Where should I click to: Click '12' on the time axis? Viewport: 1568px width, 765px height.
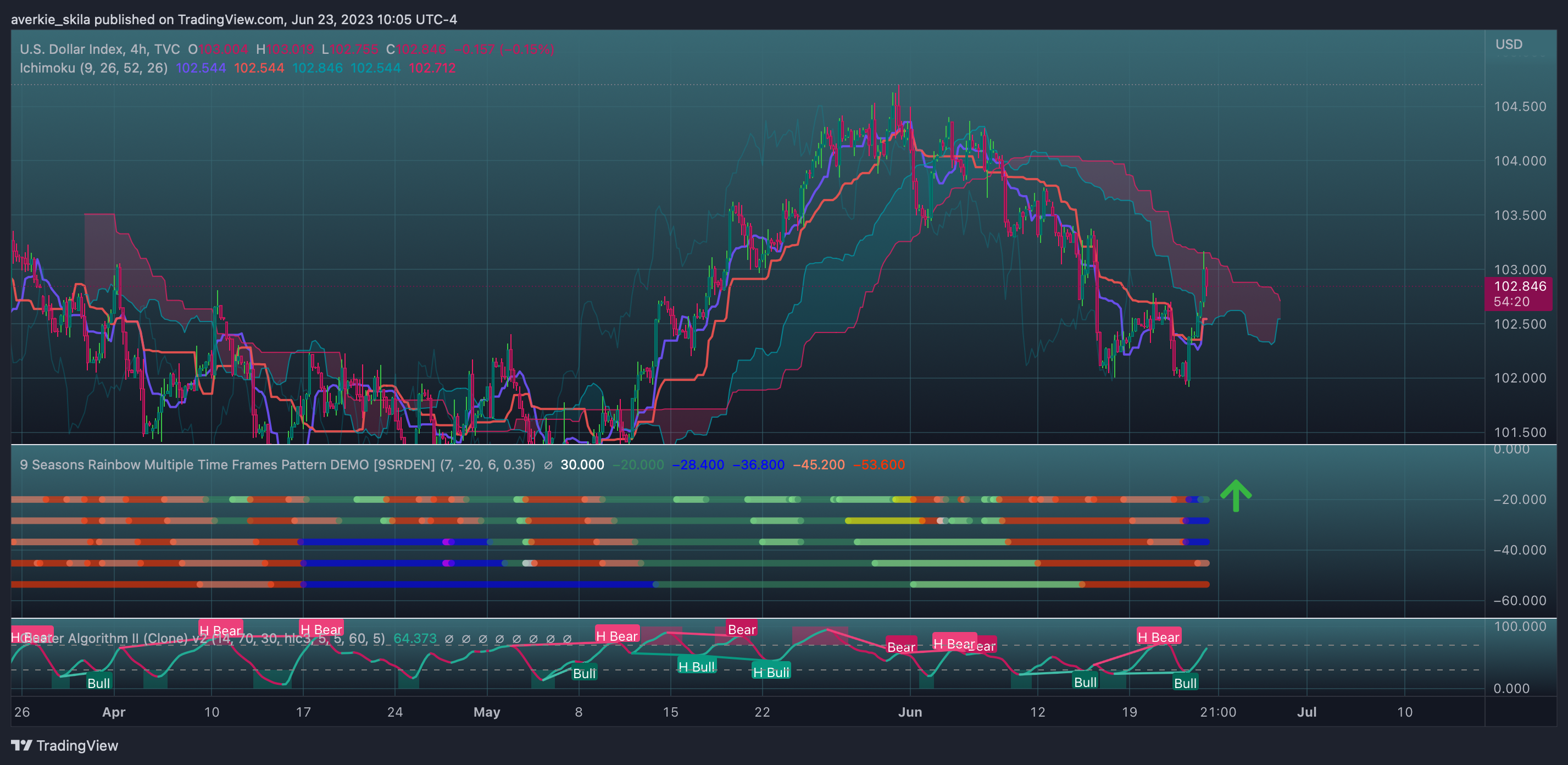pyautogui.click(x=1037, y=712)
